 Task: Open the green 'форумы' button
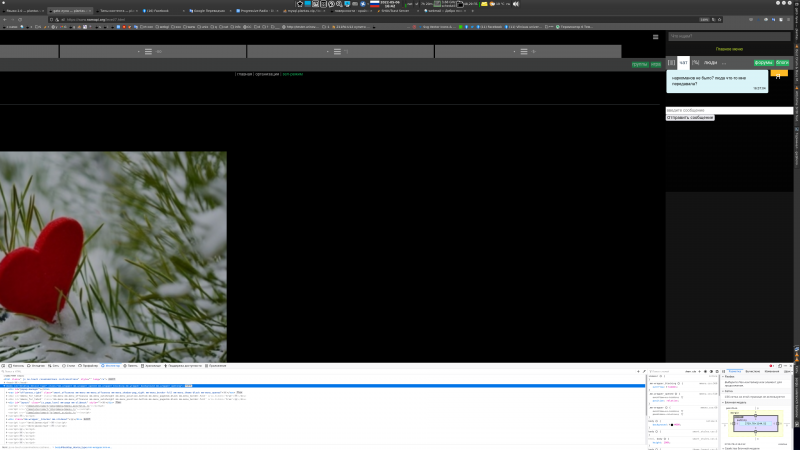coord(763,63)
